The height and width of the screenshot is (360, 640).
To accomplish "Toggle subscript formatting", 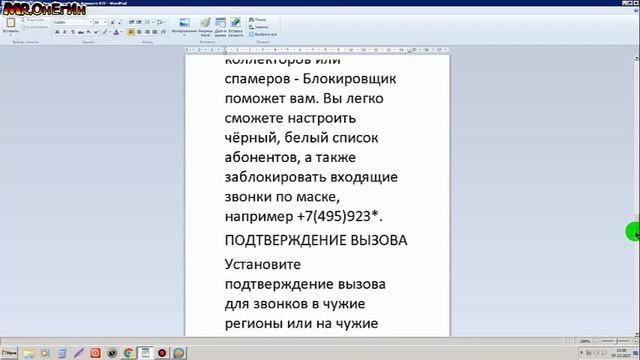I will (x=89, y=32).
